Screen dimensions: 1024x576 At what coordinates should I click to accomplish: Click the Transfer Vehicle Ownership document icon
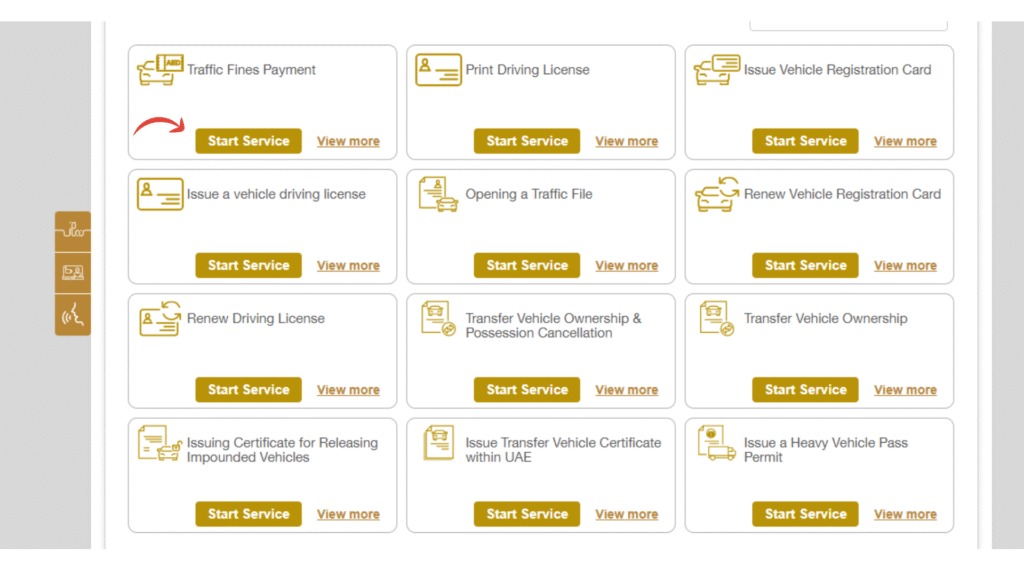(x=716, y=318)
